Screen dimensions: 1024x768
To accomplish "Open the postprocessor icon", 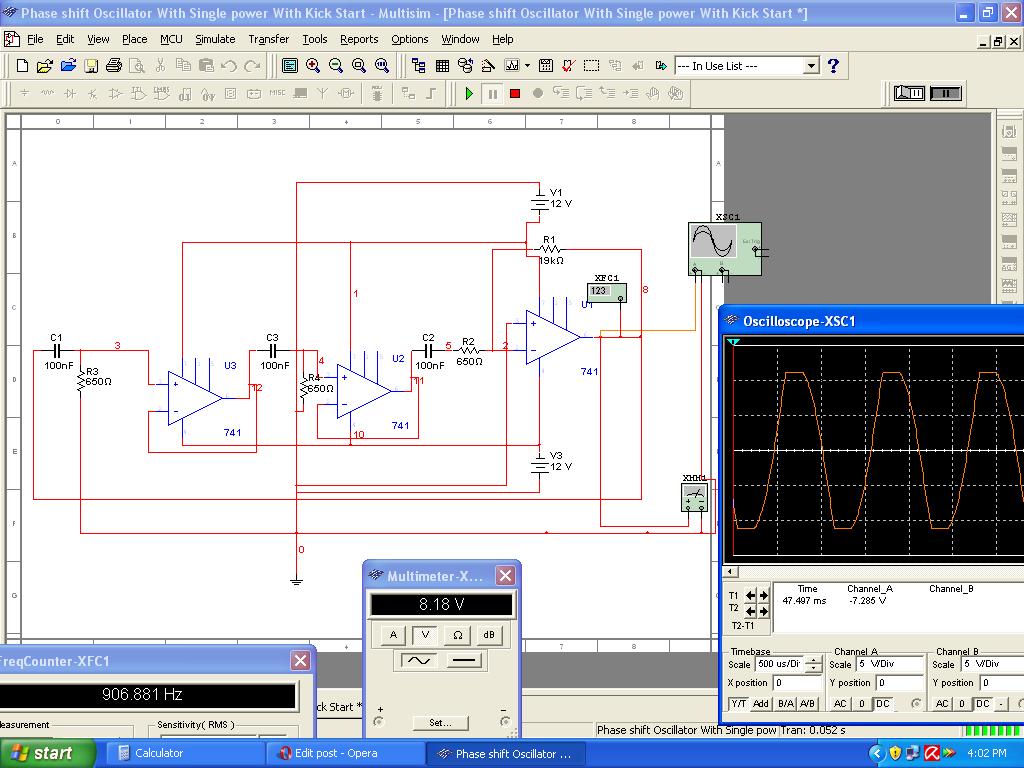I will (x=546, y=65).
